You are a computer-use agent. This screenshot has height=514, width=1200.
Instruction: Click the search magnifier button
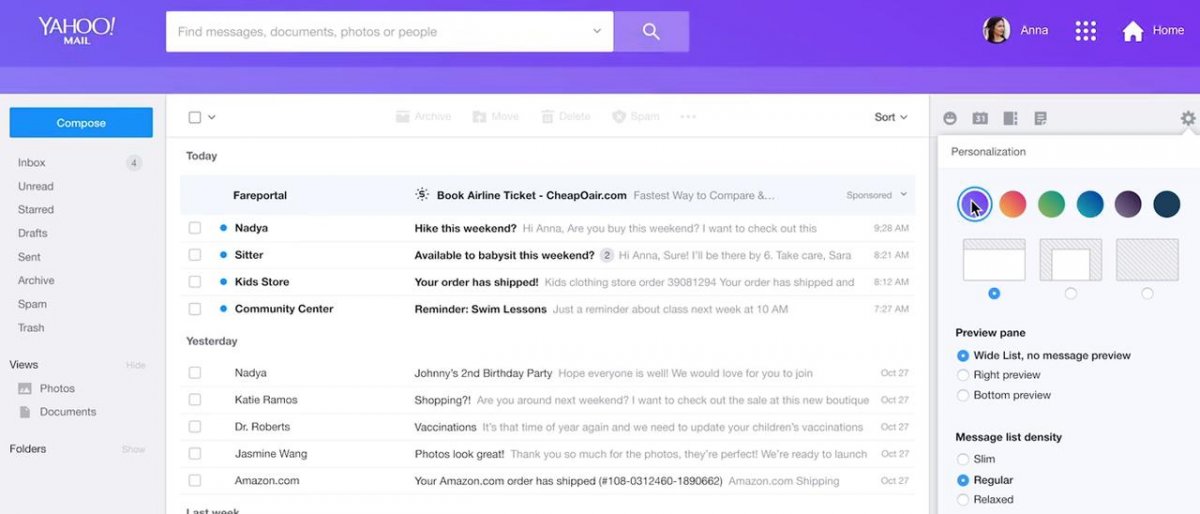651,32
